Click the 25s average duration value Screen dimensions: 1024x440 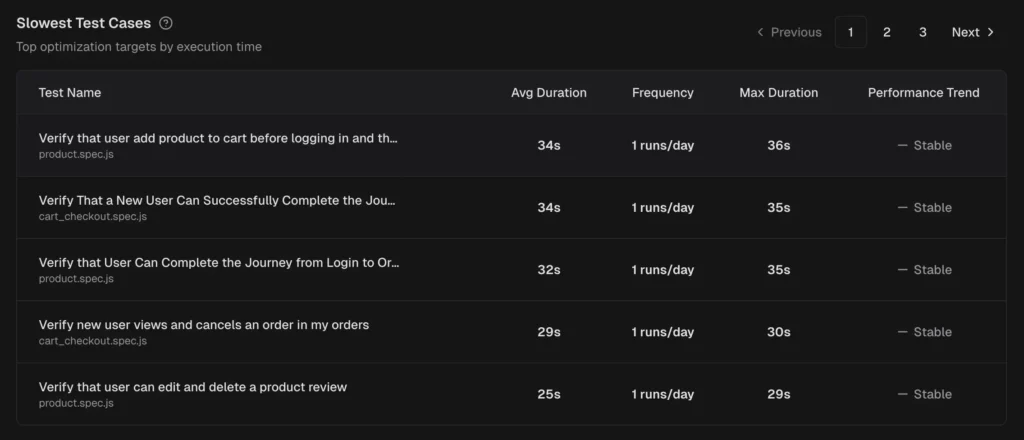point(549,394)
